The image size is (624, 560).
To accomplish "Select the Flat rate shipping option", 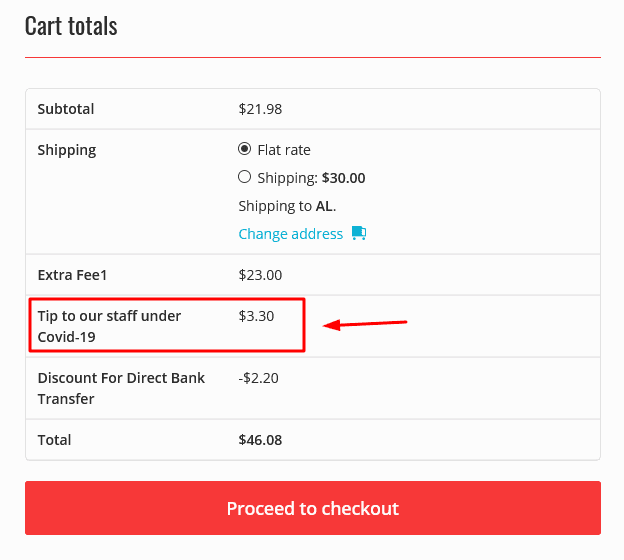I will tap(244, 149).
